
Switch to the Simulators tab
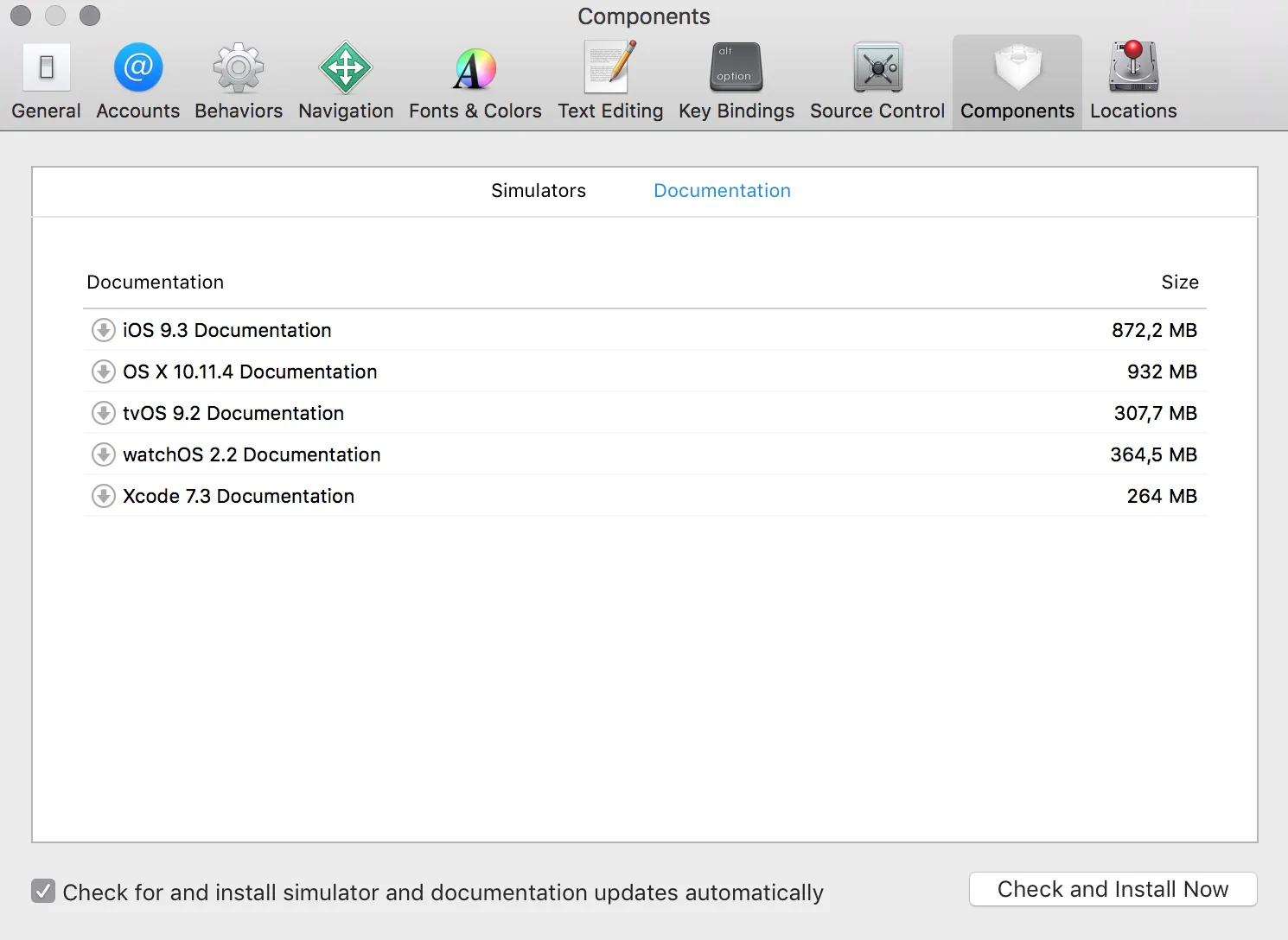pyautogui.click(x=539, y=191)
